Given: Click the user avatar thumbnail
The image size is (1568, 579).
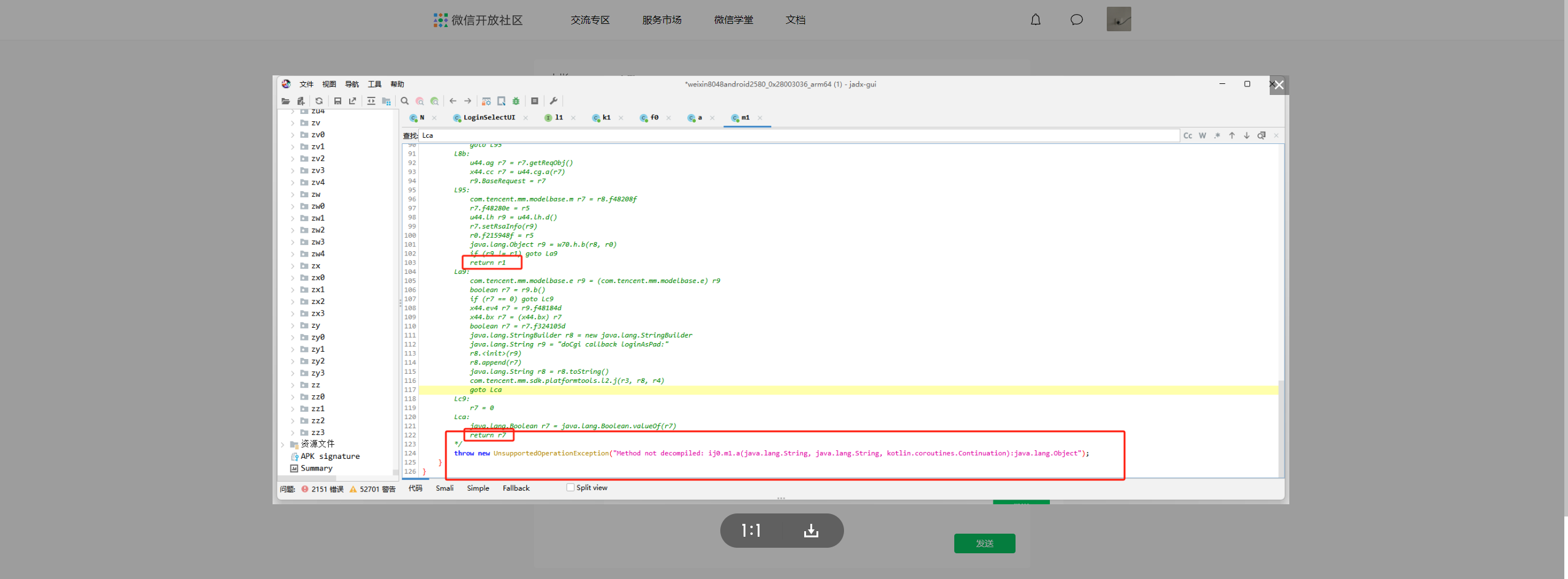Looking at the screenshot, I should (1119, 19).
